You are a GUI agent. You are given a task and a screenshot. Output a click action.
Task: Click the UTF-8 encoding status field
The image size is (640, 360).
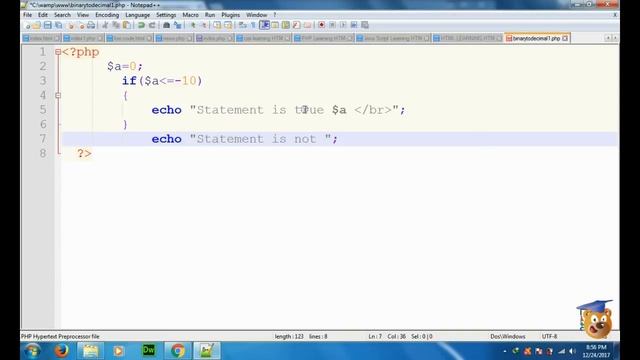(x=549, y=336)
